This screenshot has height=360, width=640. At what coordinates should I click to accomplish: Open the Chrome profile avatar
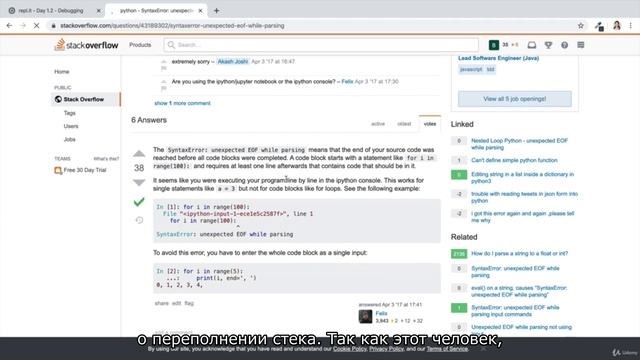617,26
